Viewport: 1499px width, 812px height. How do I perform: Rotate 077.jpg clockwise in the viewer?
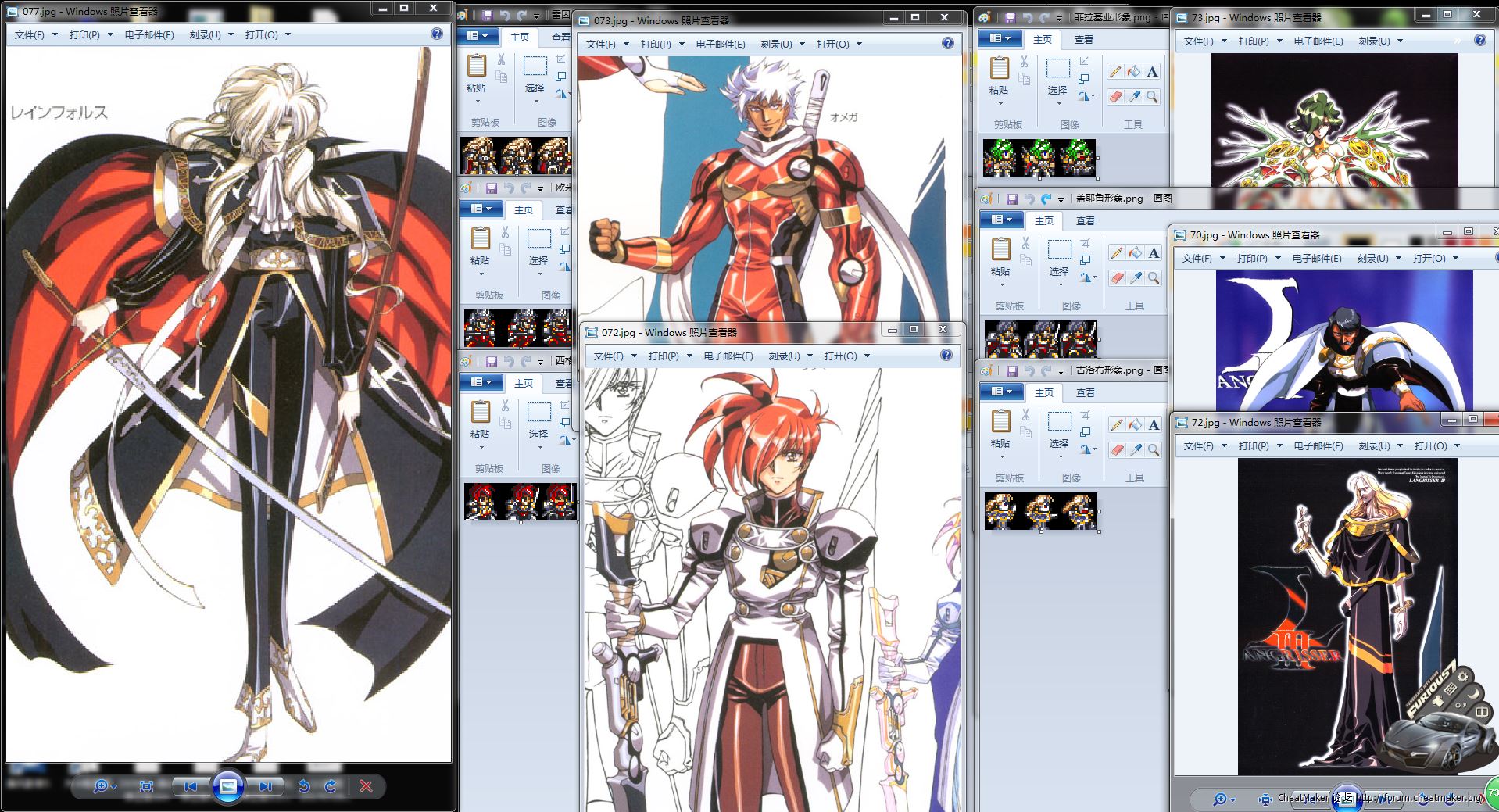[x=331, y=786]
